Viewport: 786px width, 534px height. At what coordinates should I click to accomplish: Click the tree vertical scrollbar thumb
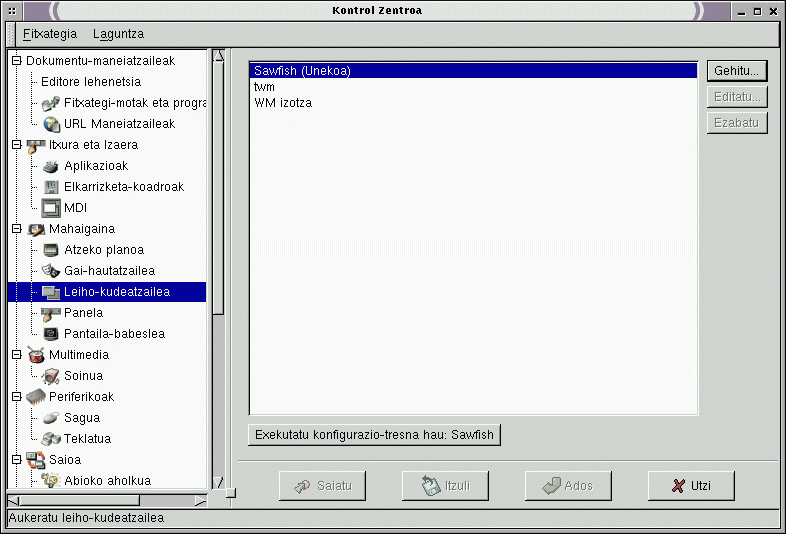pos(219,189)
